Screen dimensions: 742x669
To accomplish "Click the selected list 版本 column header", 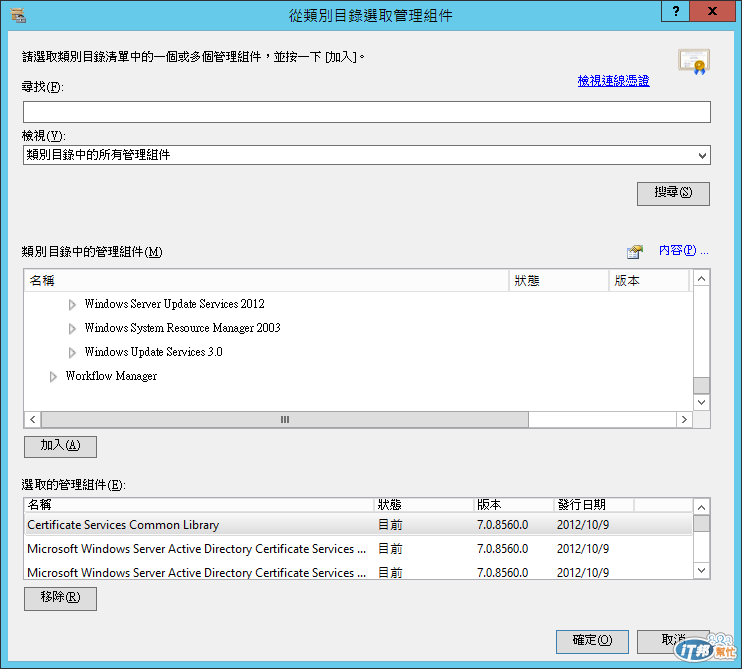I will click(513, 505).
